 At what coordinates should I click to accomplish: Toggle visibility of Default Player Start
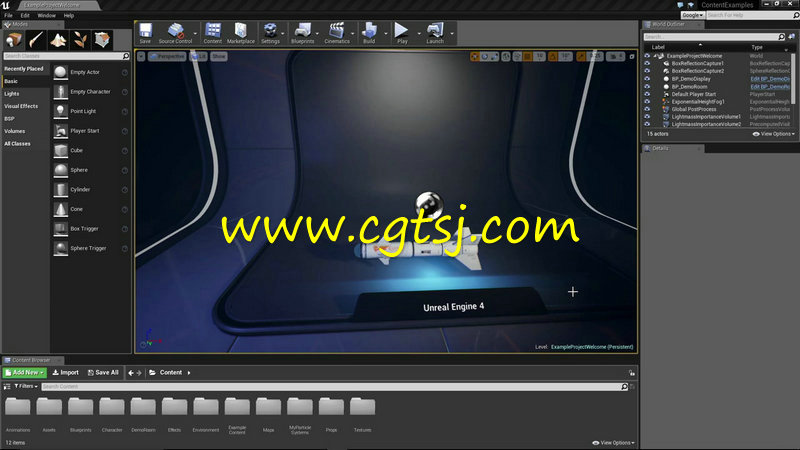(647, 94)
